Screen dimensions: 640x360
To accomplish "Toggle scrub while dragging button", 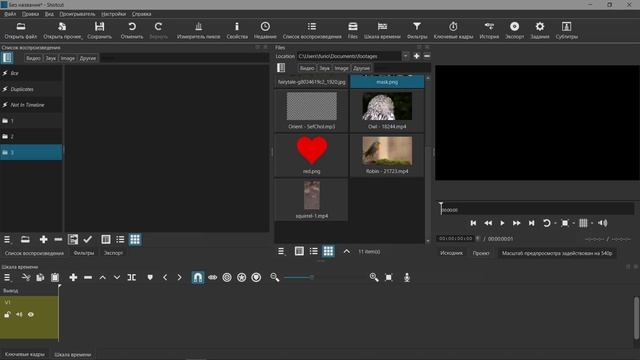I will coord(213,278).
